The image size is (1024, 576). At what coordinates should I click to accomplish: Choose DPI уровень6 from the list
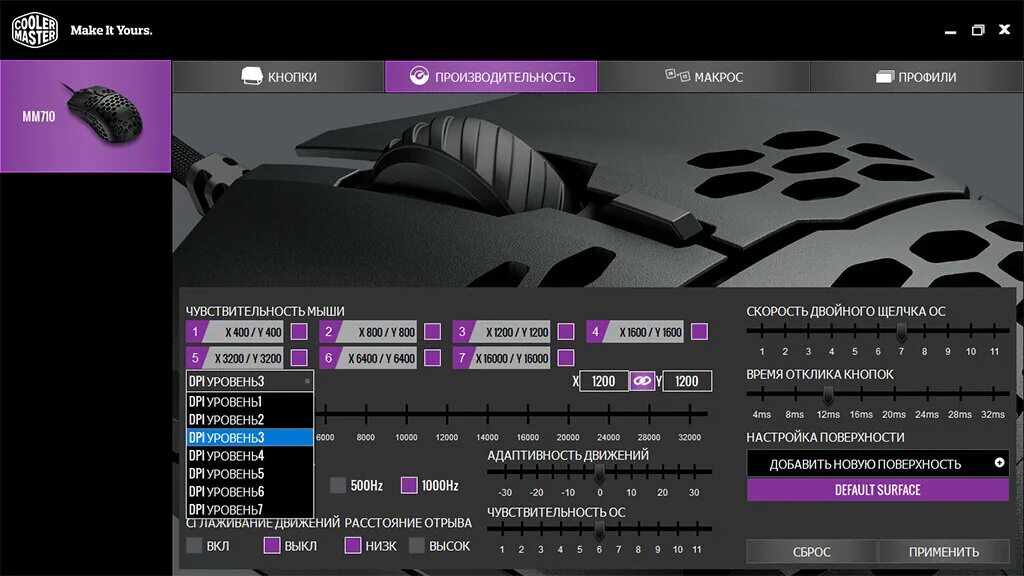tap(249, 492)
